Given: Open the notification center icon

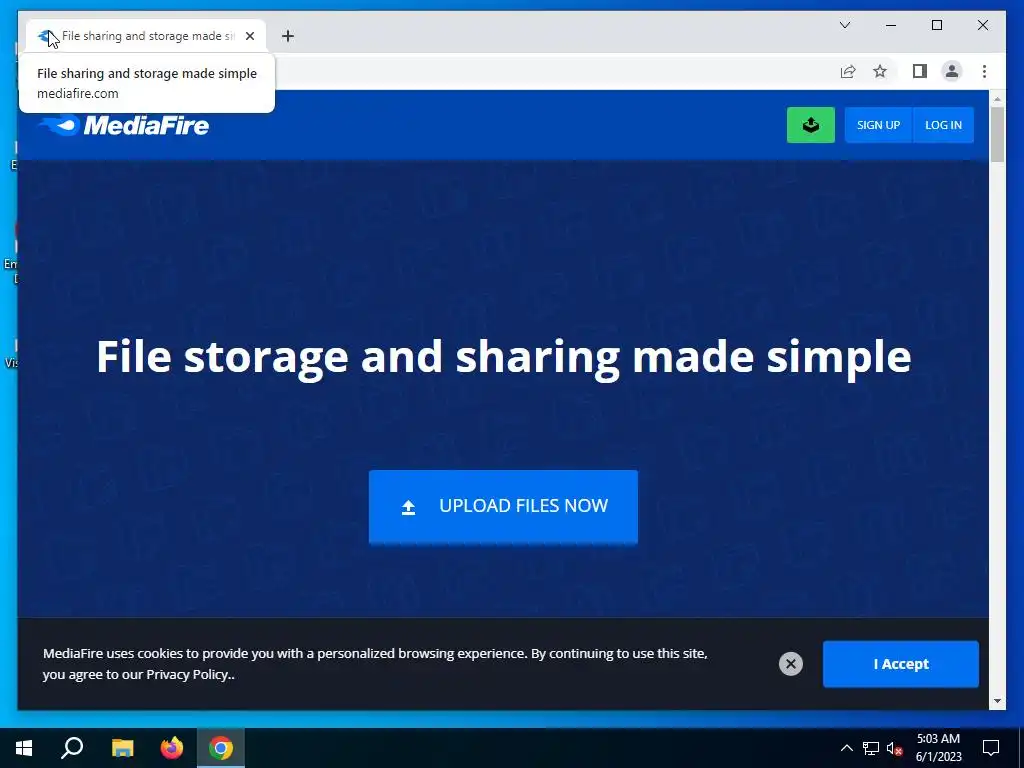Looking at the screenshot, I should [991, 748].
